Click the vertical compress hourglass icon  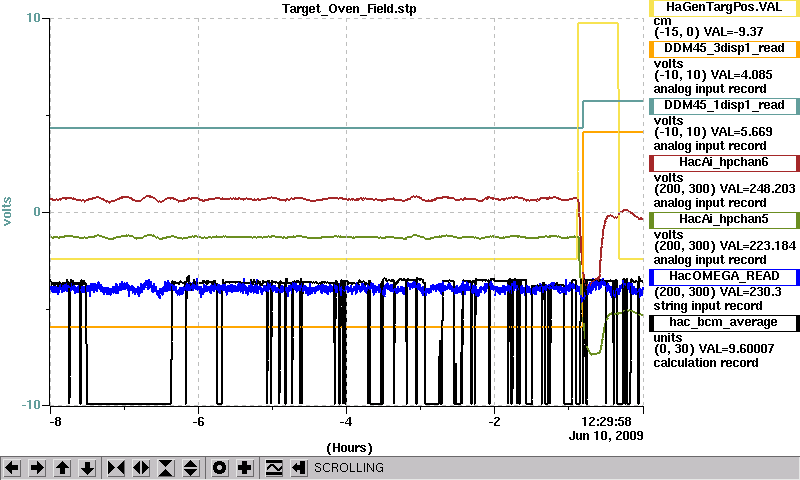[x=166, y=468]
